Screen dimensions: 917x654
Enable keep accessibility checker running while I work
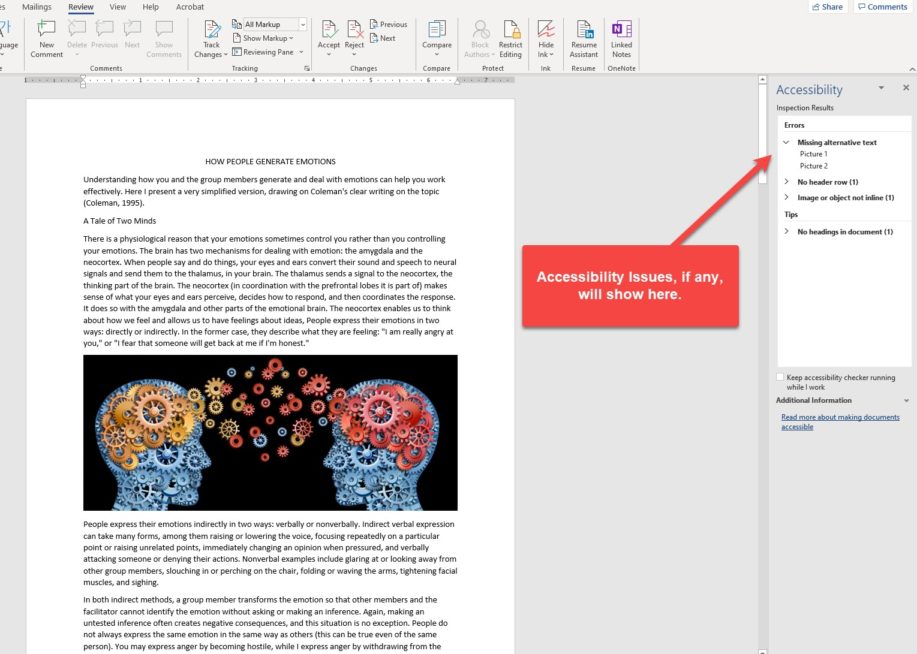coord(778,376)
